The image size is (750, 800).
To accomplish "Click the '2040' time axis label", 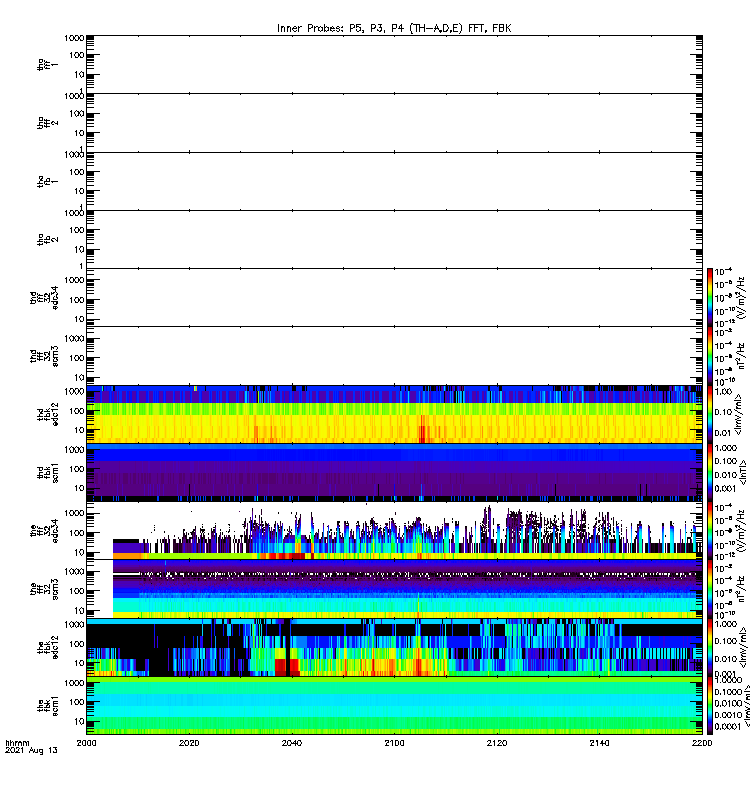I will [x=291, y=743].
